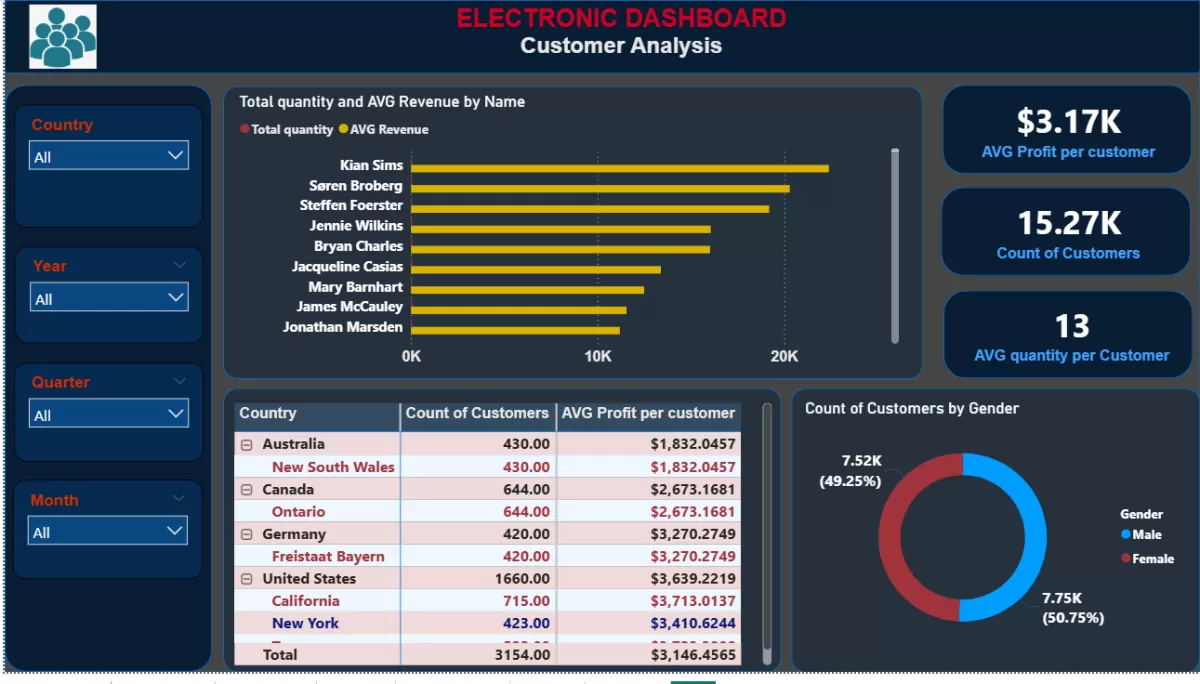
Task: Select the New South Wales row
Action: coord(488,467)
